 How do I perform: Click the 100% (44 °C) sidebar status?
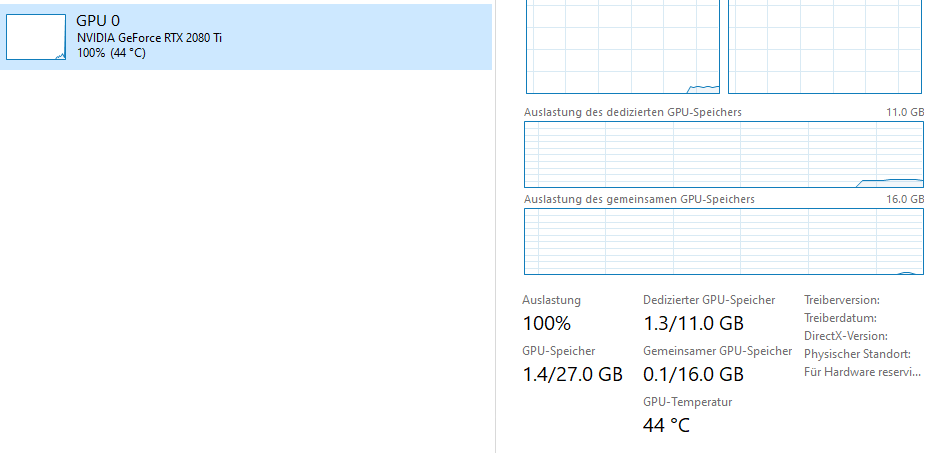click(111, 53)
